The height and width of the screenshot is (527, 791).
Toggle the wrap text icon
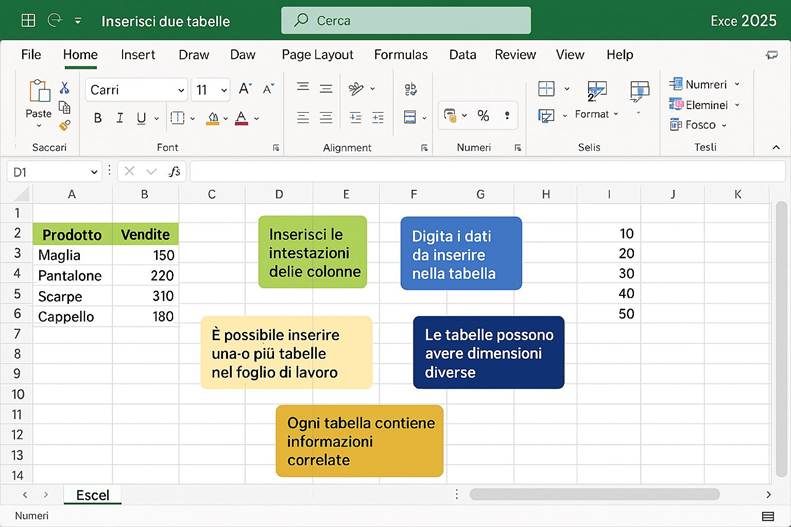[x=411, y=89]
